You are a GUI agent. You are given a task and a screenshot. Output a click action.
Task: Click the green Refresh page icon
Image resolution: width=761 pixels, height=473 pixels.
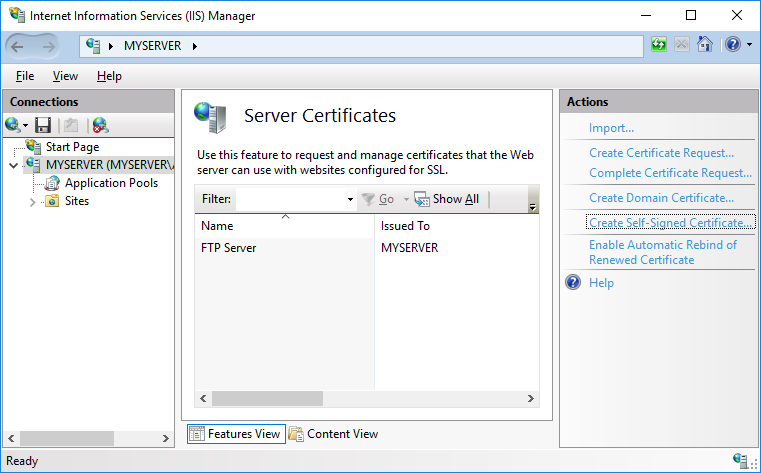(x=658, y=45)
